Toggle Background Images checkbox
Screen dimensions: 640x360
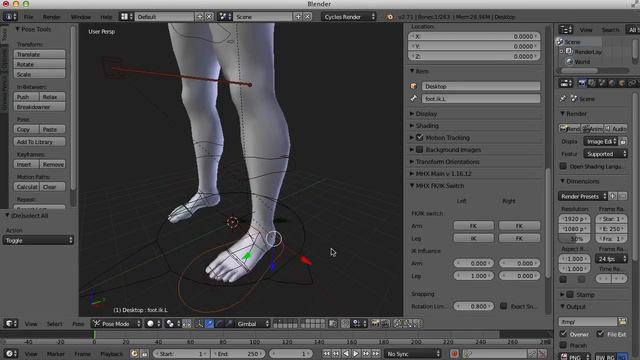click(420, 150)
